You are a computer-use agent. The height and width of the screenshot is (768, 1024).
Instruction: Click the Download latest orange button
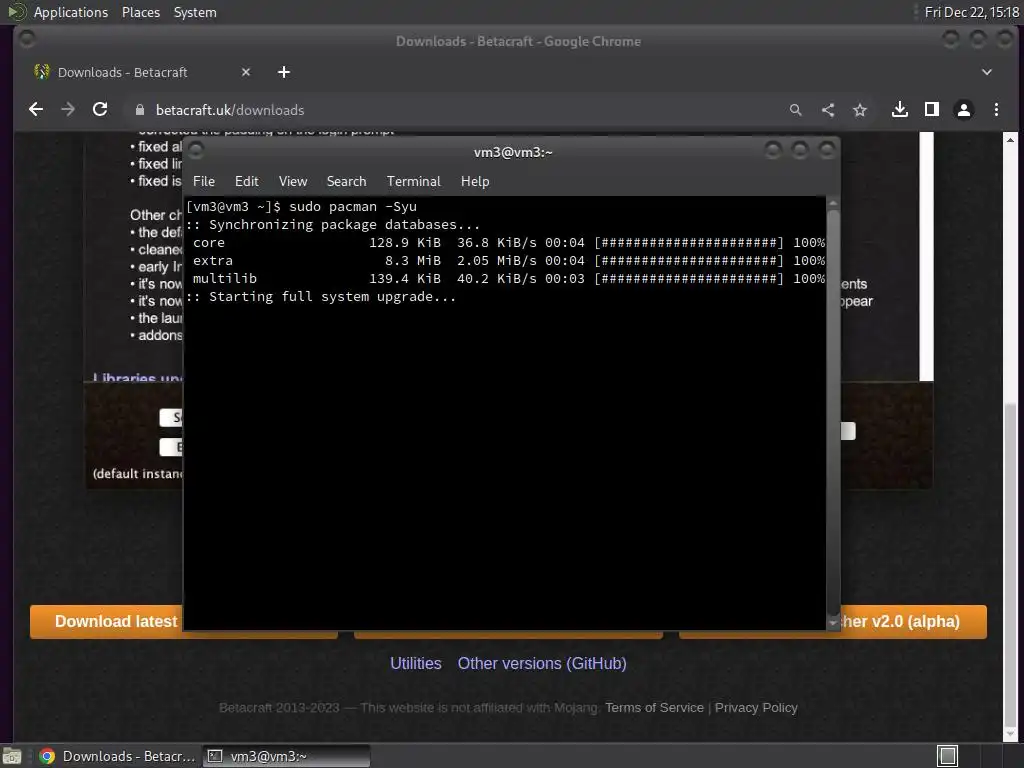106,621
